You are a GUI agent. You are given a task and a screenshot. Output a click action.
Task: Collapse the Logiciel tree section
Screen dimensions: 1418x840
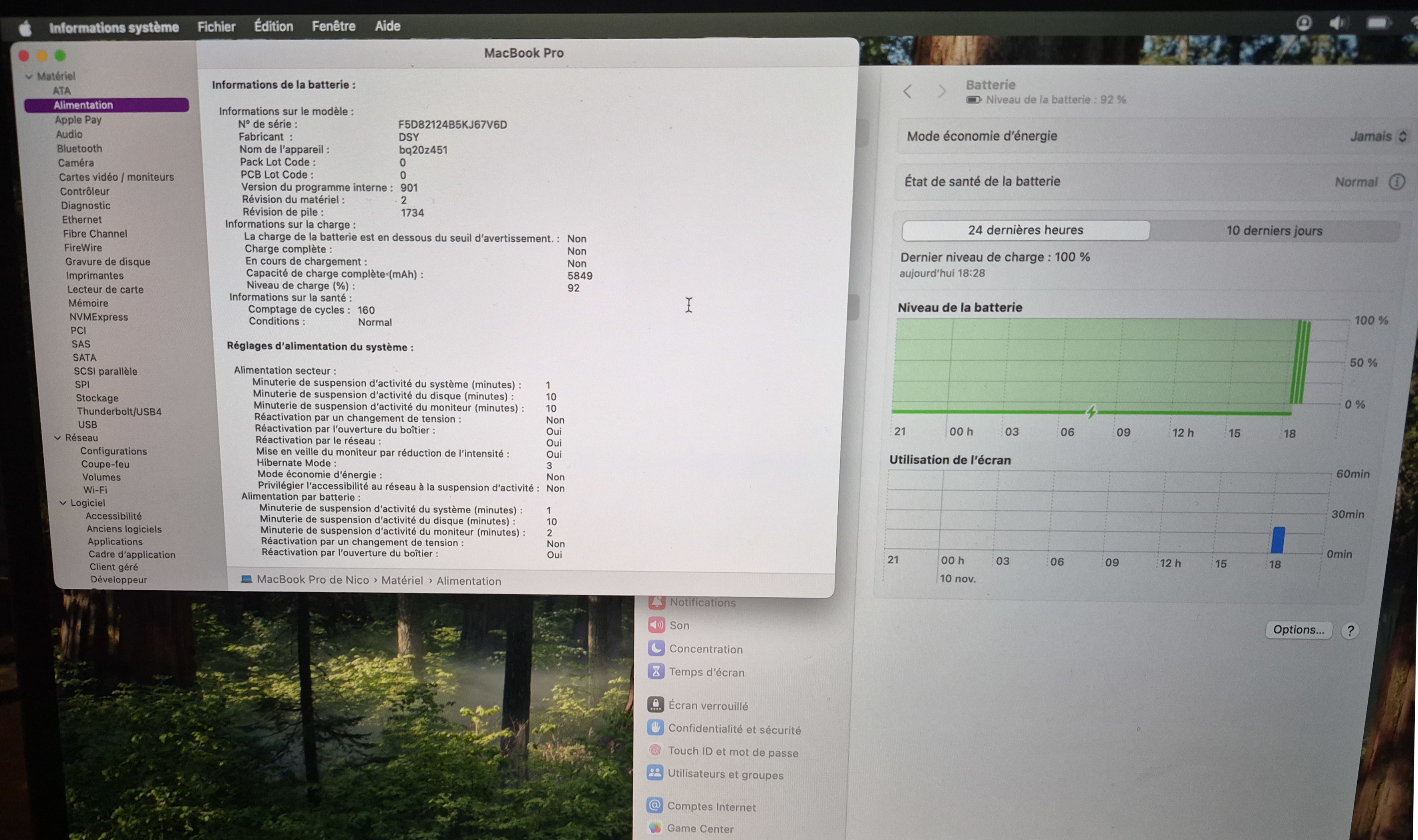[x=63, y=502]
